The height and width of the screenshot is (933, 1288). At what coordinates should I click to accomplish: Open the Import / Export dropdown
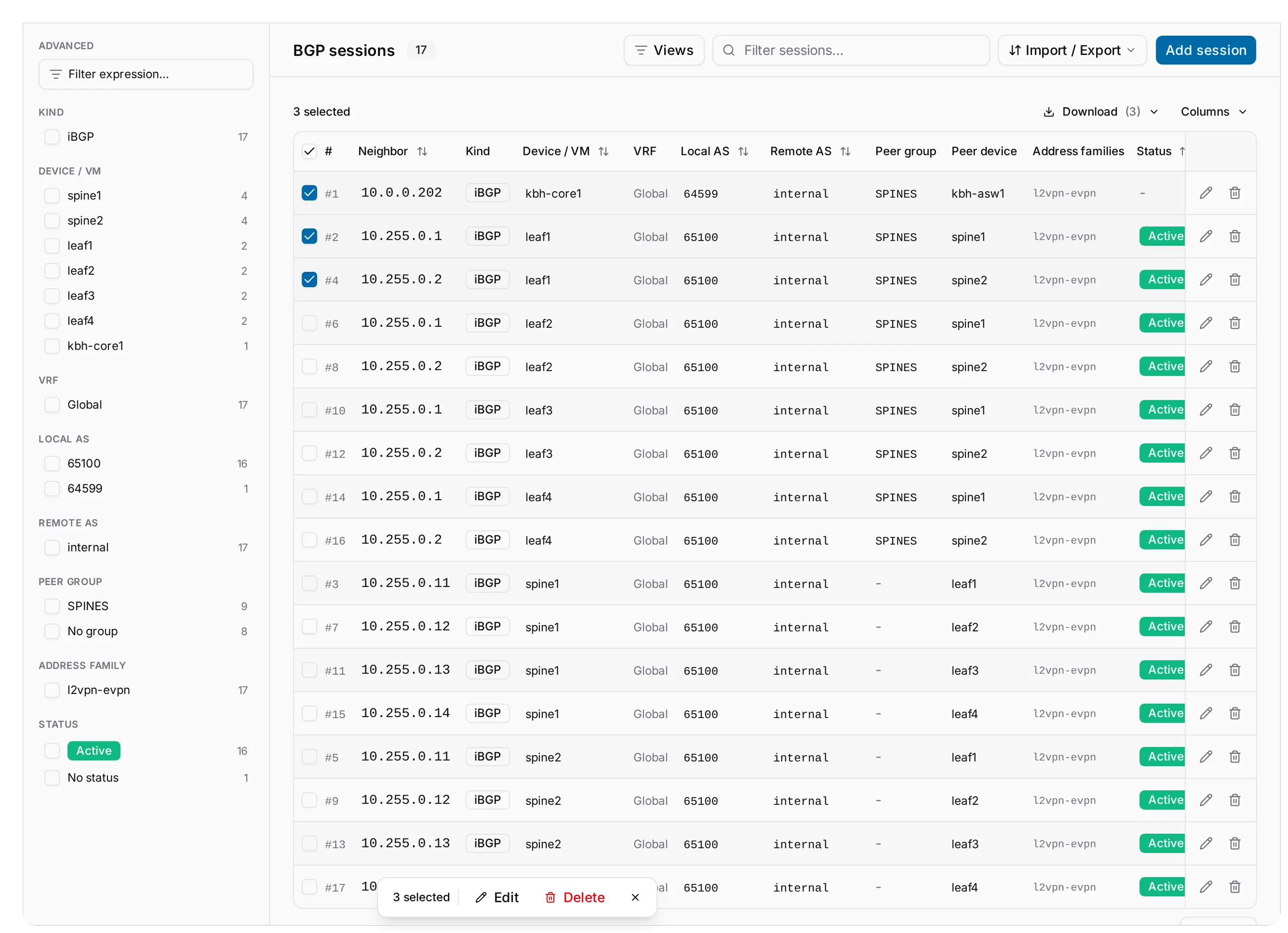pyautogui.click(x=1072, y=51)
